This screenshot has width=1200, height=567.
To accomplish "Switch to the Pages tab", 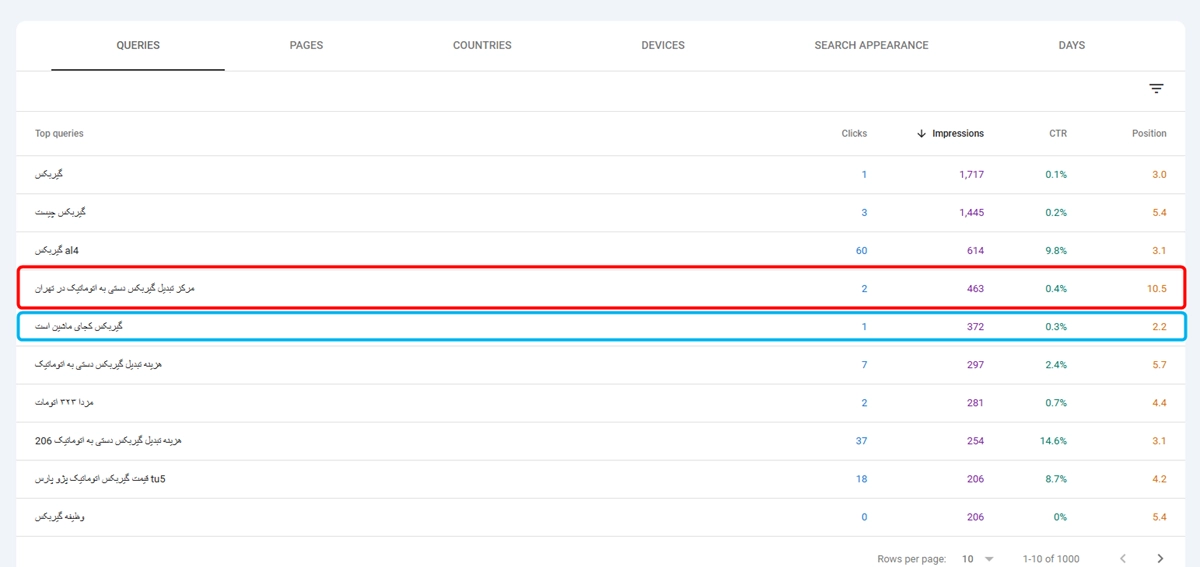I will pyautogui.click(x=306, y=46).
